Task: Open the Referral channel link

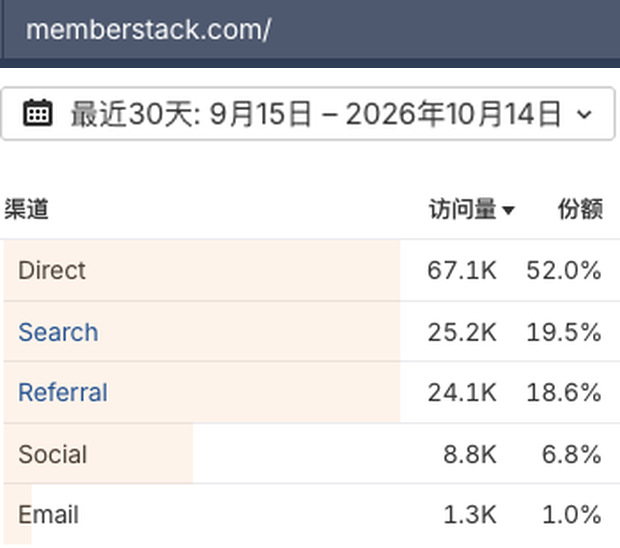Action: coord(63,393)
